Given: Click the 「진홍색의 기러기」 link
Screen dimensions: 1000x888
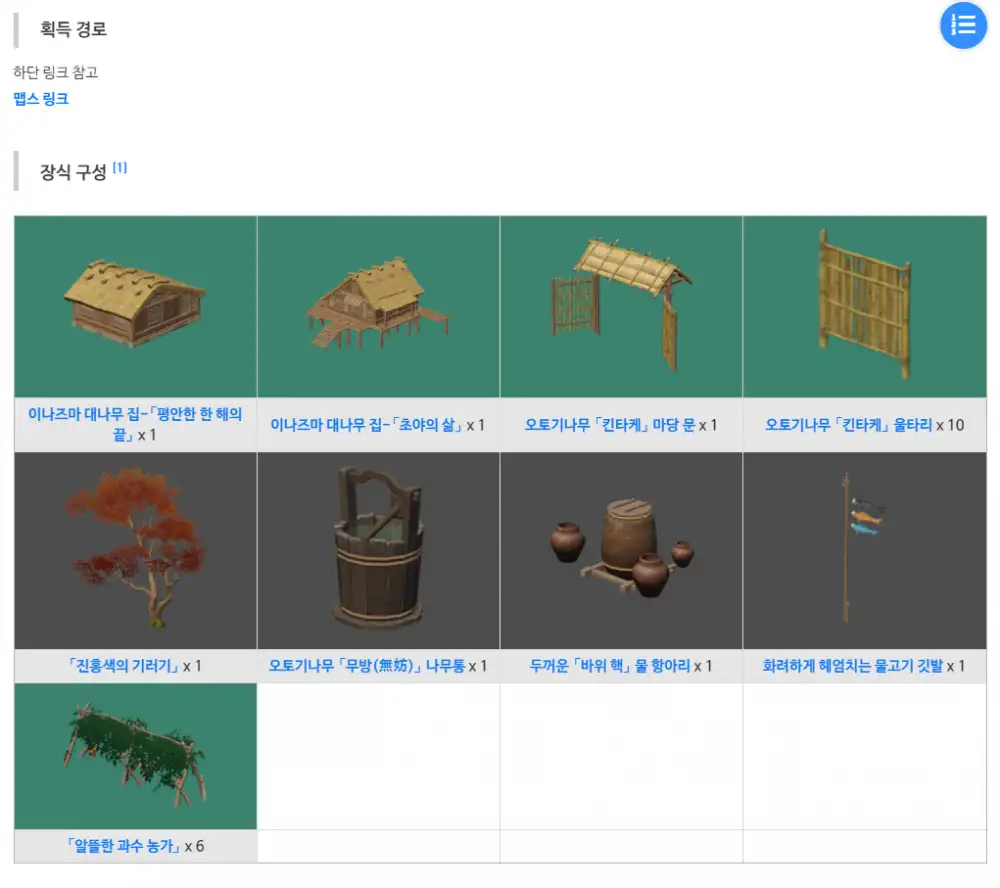Looking at the screenshot, I should pos(123,666).
